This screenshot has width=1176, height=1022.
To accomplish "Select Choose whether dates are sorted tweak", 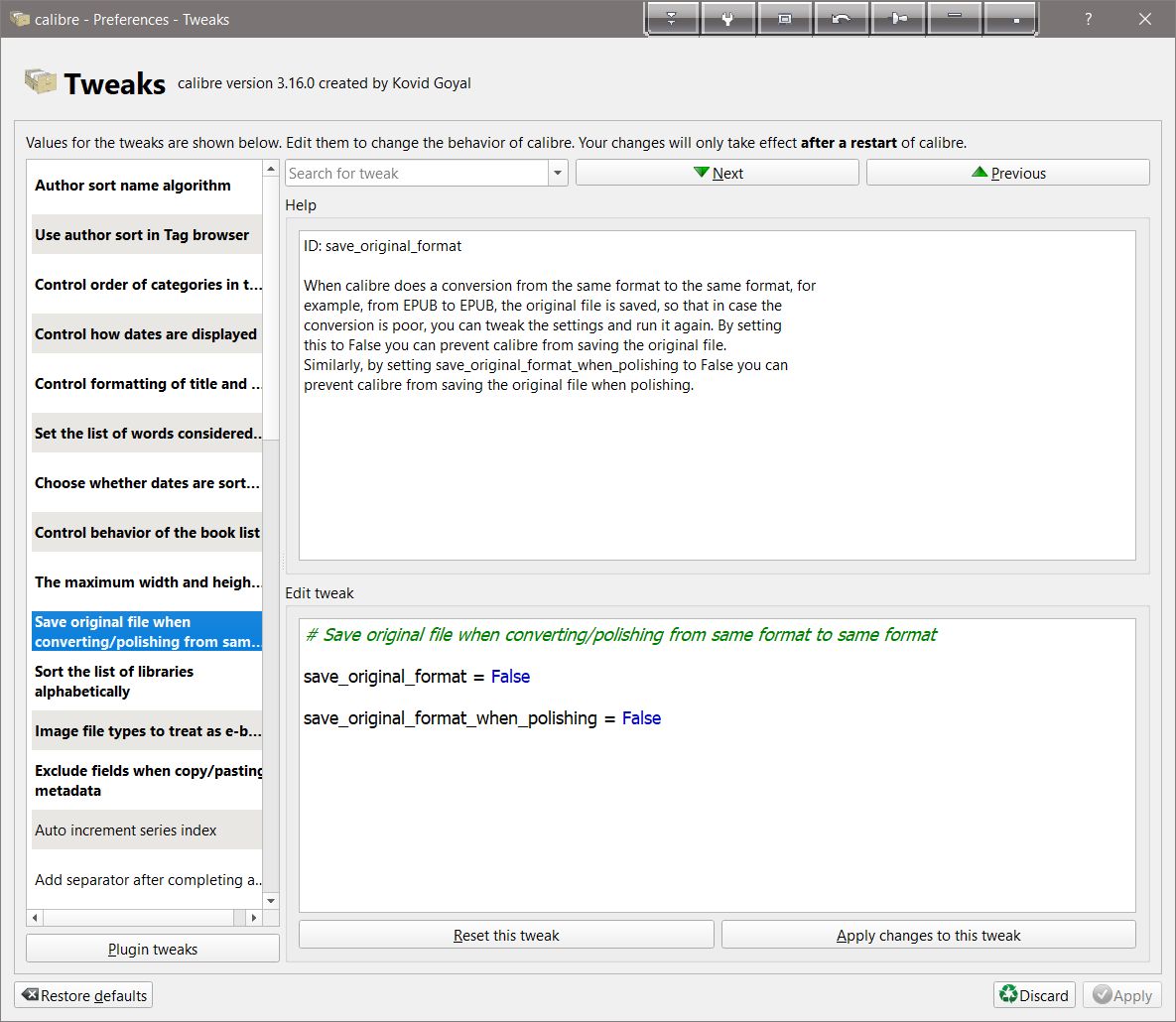I will (147, 482).
